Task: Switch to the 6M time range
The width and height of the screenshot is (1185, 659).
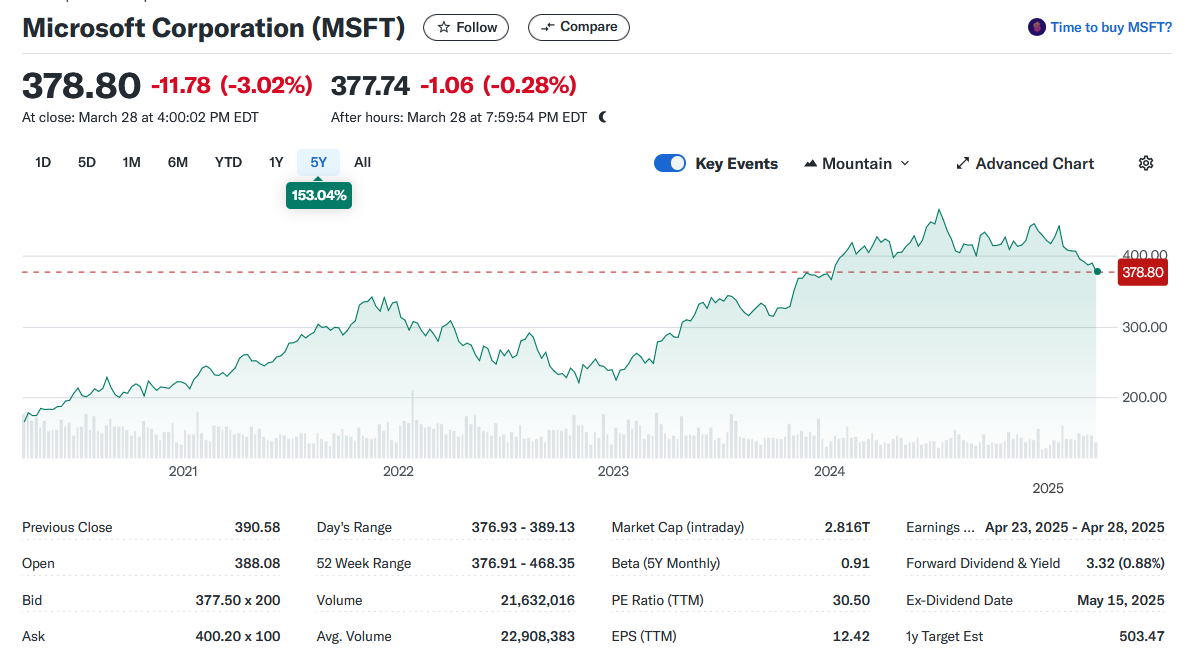Action: 178,162
